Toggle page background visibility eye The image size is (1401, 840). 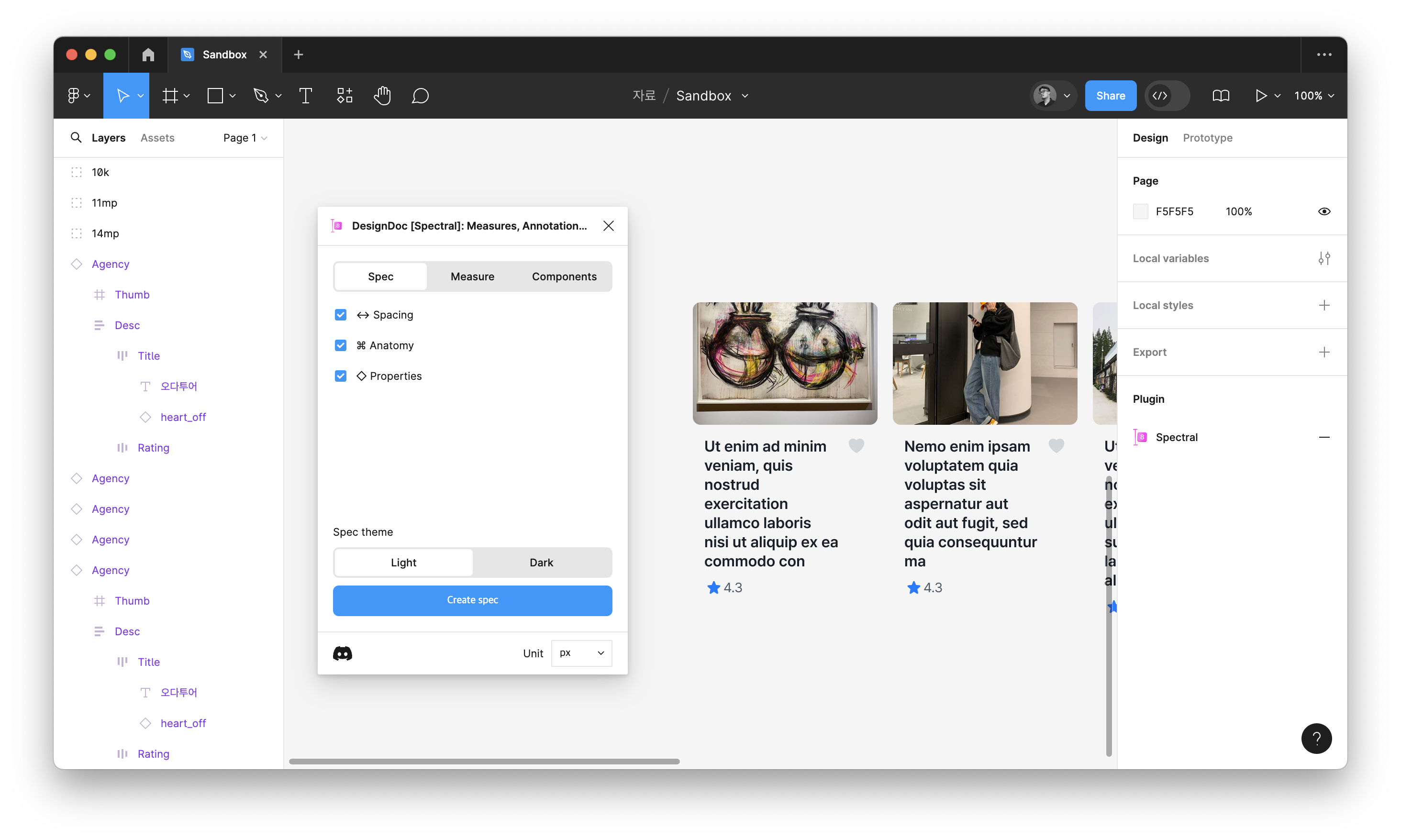click(x=1323, y=211)
